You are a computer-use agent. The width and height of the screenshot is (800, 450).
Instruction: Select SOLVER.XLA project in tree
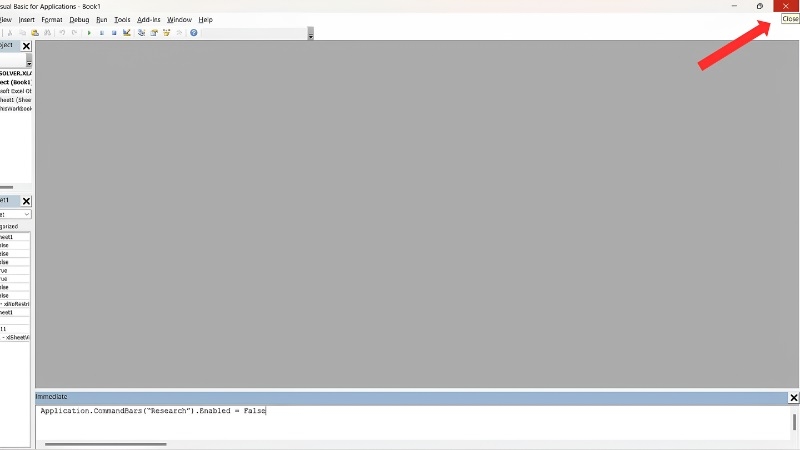(x=16, y=73)
